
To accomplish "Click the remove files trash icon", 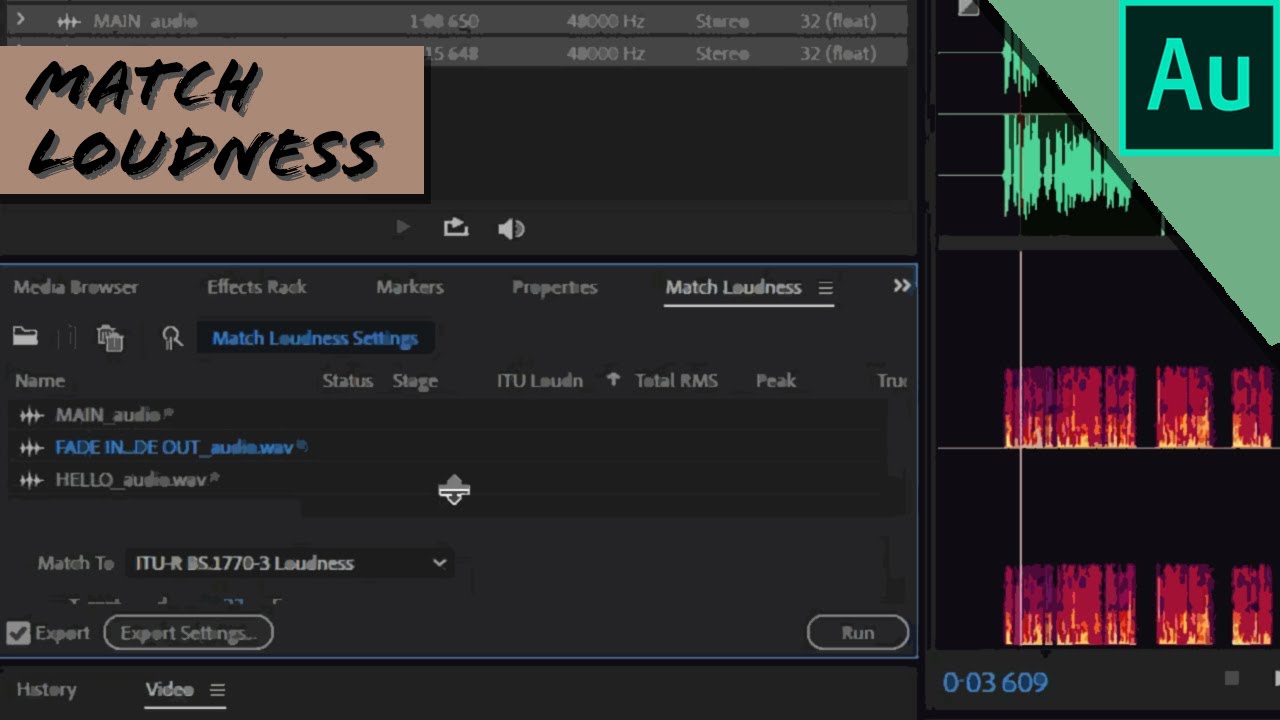I will click(x=110, y=338).
